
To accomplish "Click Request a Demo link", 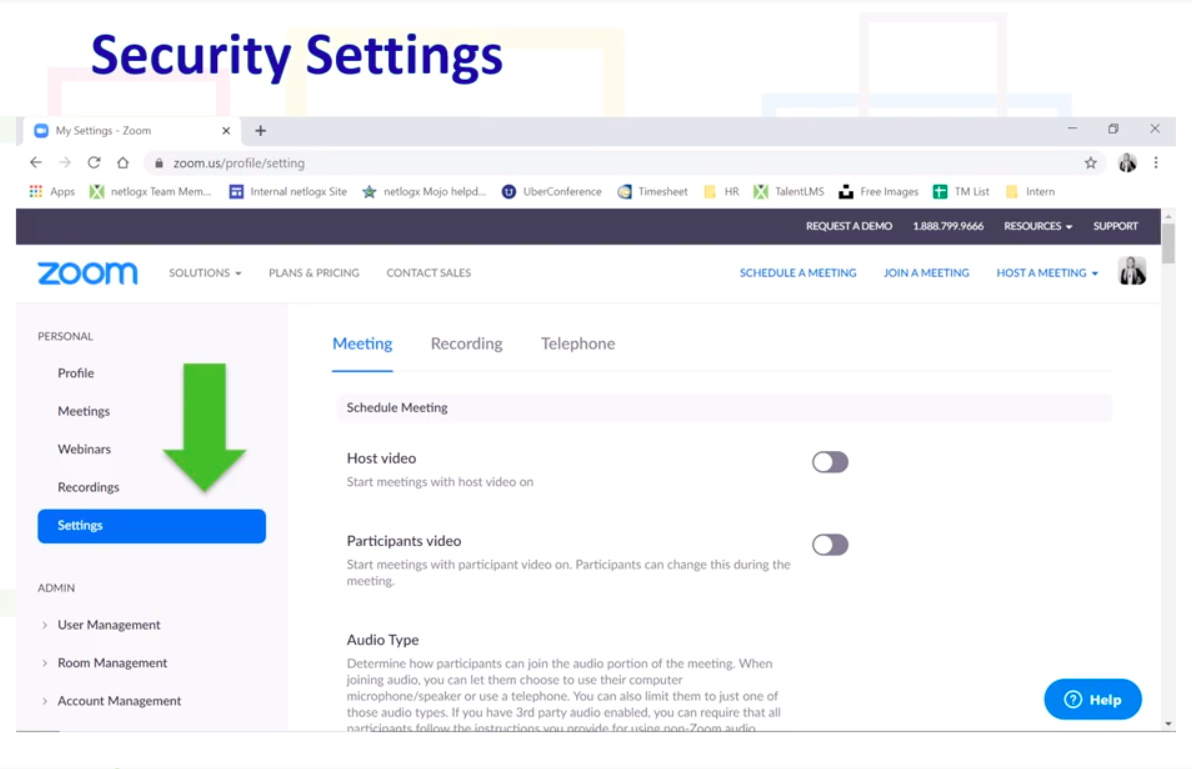I will (x=848, y=226).
